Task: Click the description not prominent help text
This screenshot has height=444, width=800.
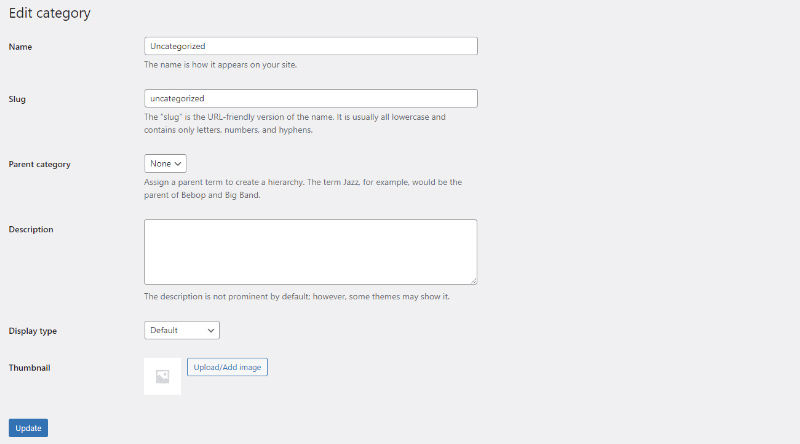Action: tap(296, 297)
